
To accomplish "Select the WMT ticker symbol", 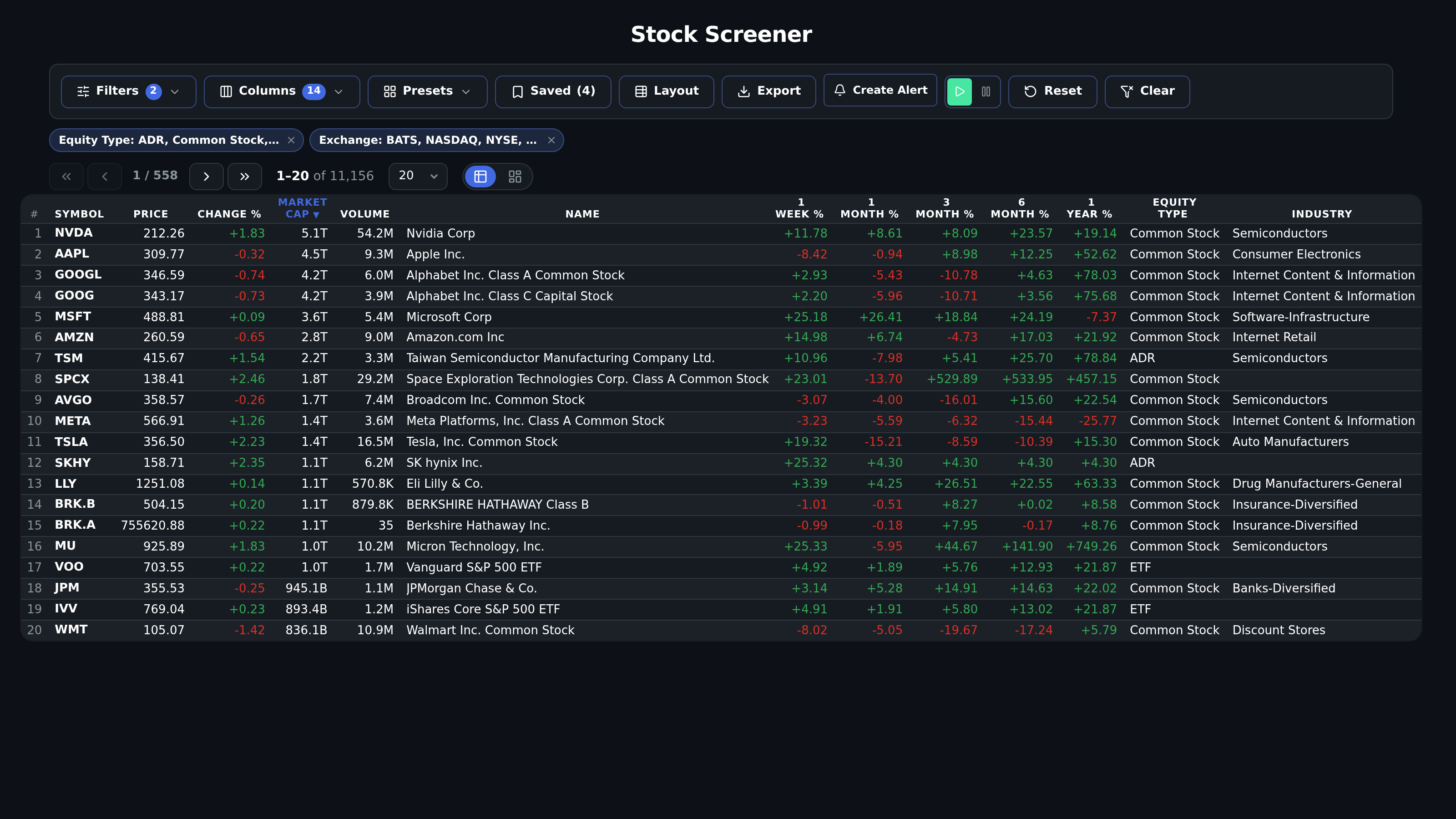I will point(71,630).
